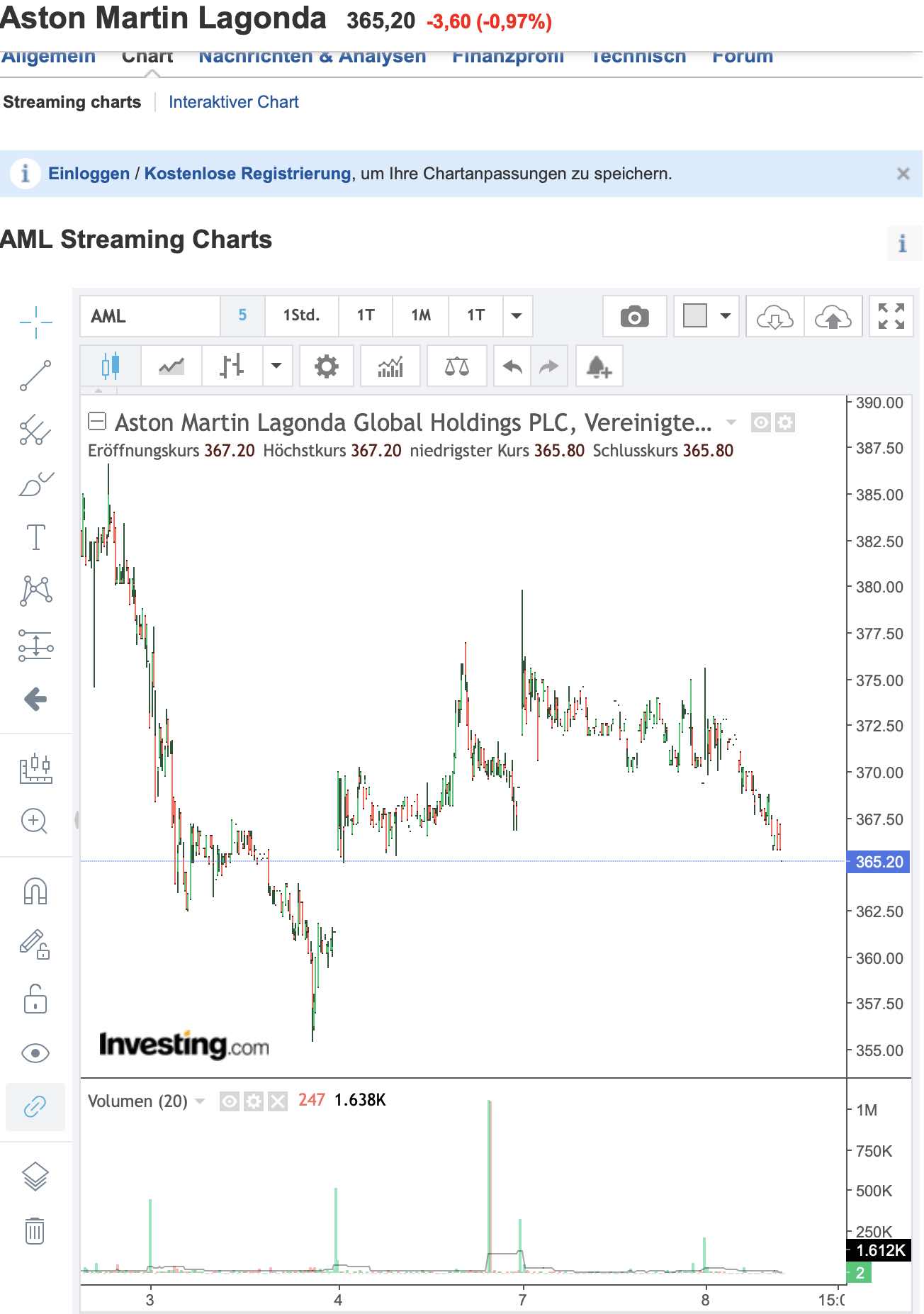Hide all drawings with sidebar eye icon

[35, 1053]
